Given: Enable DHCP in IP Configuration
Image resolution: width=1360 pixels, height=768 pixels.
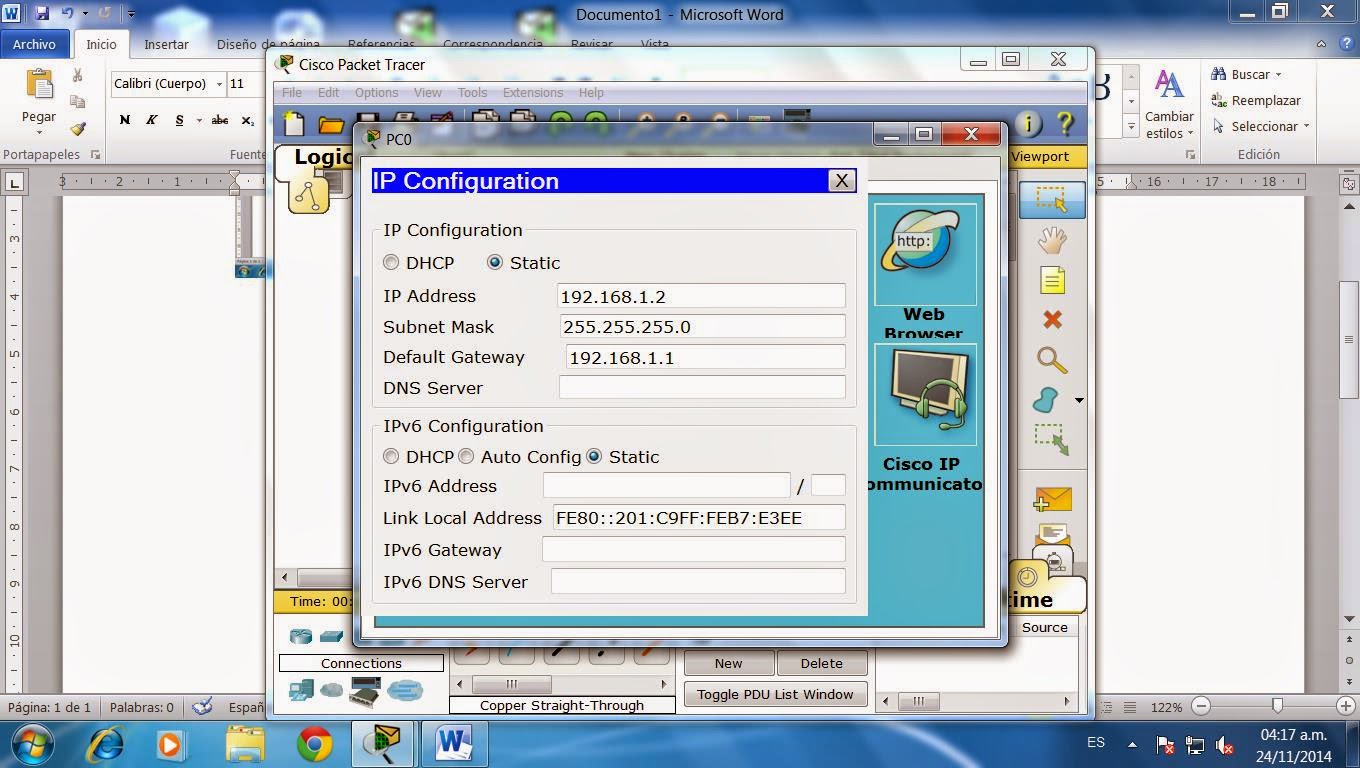Looking at the screenshot, I should pyautogui.click(x=391, y=262).
